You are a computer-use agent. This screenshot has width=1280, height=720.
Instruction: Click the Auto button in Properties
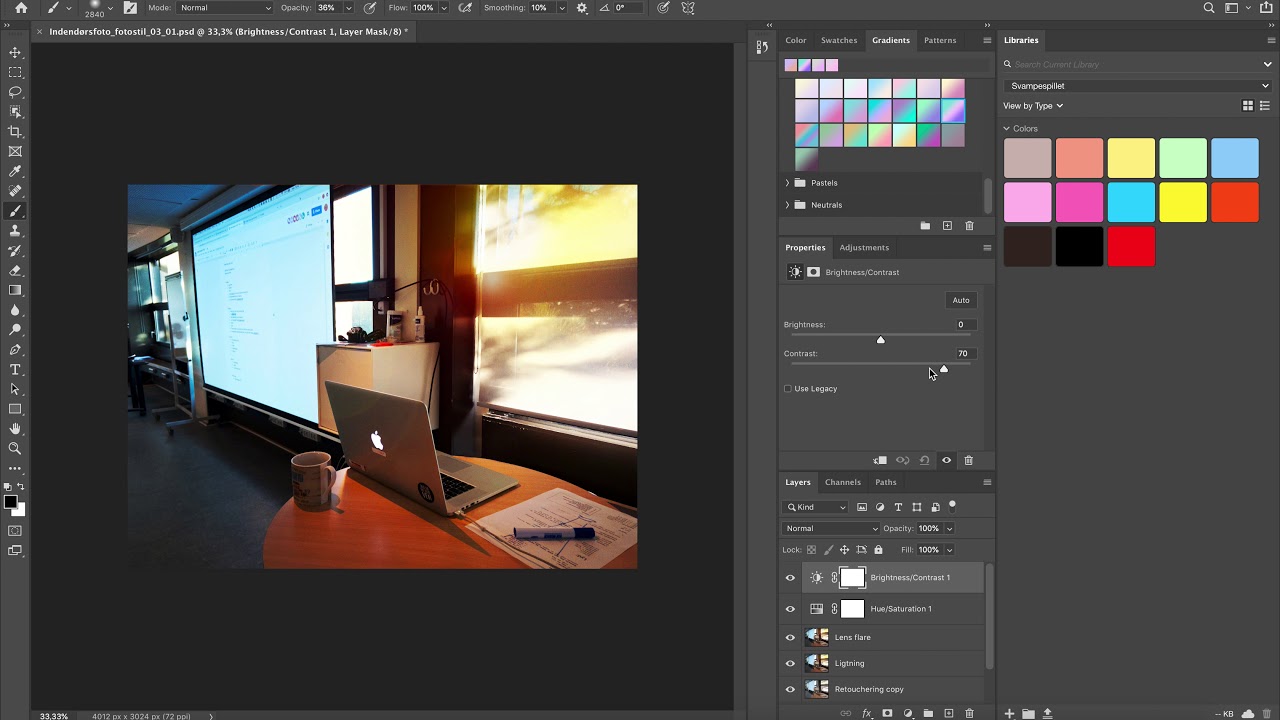pyautogui.click(x=961, y=300)
